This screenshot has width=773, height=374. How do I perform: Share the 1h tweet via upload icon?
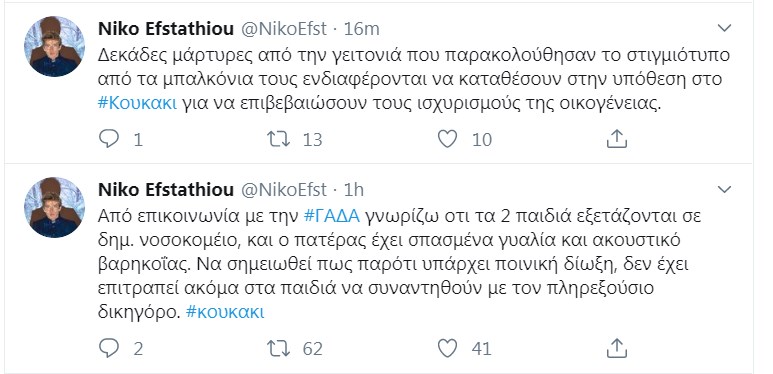tap(616, 348)
